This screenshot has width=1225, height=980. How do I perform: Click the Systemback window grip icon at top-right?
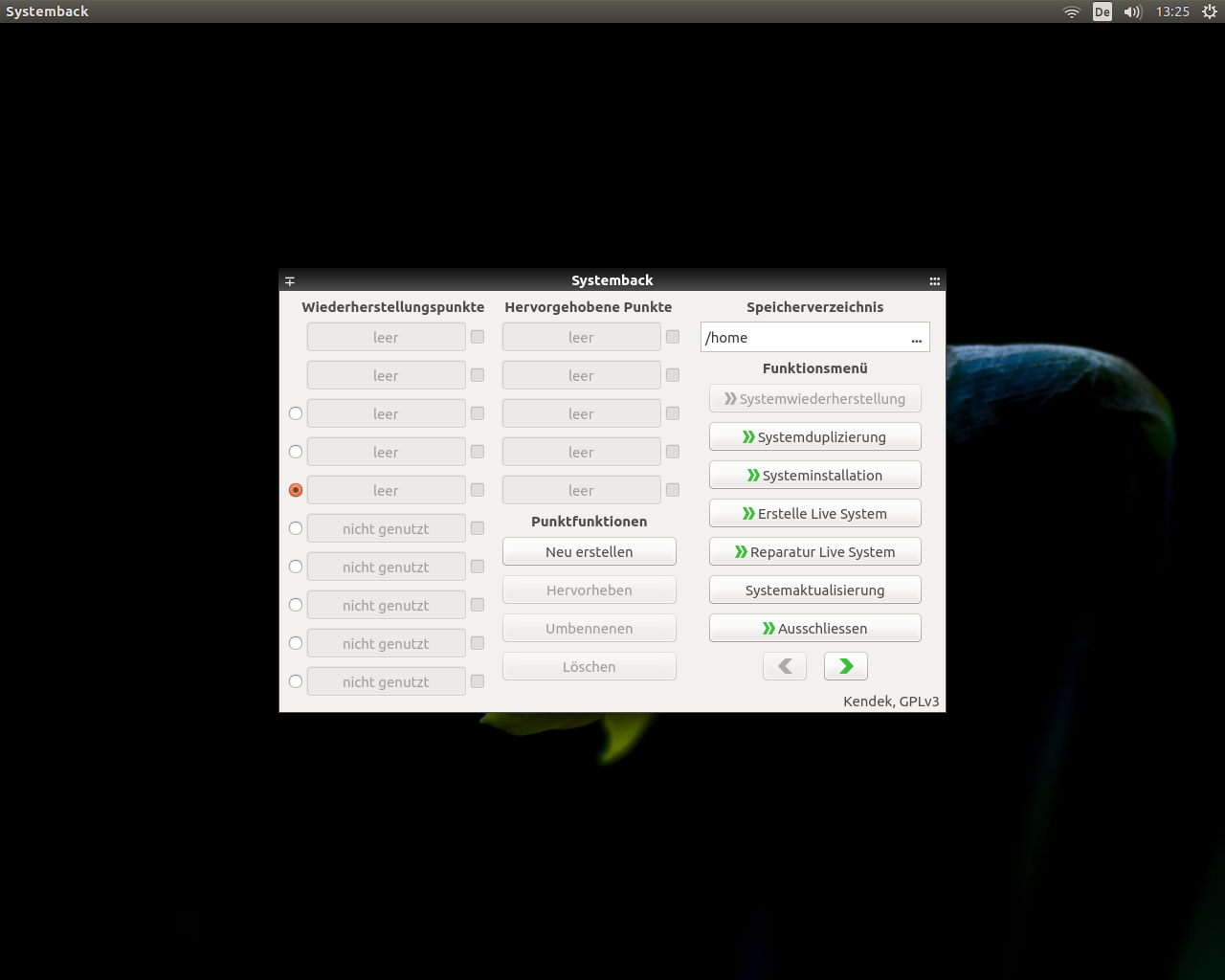pos(935,280)
